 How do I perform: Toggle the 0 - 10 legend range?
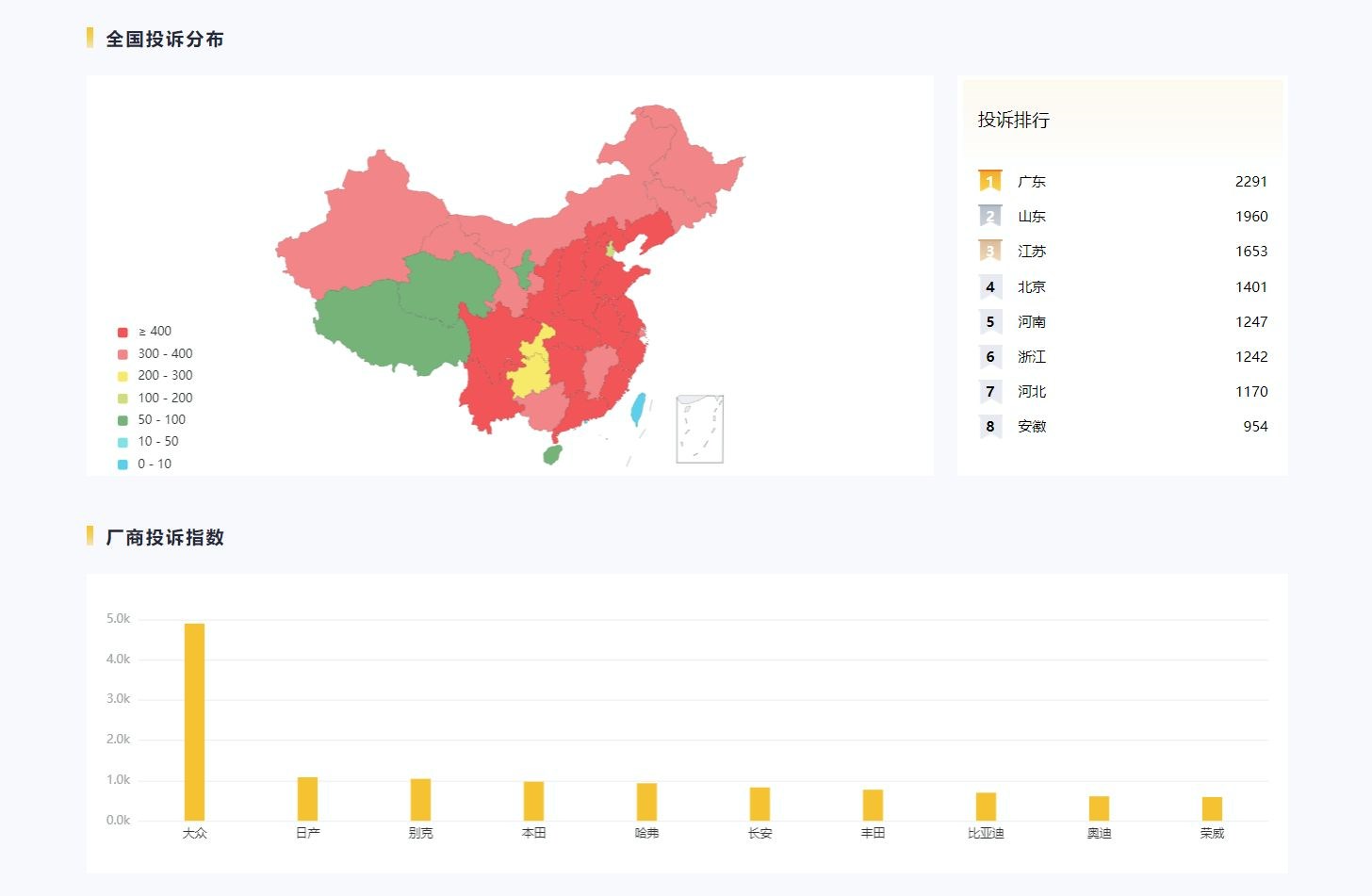[144, 464]
